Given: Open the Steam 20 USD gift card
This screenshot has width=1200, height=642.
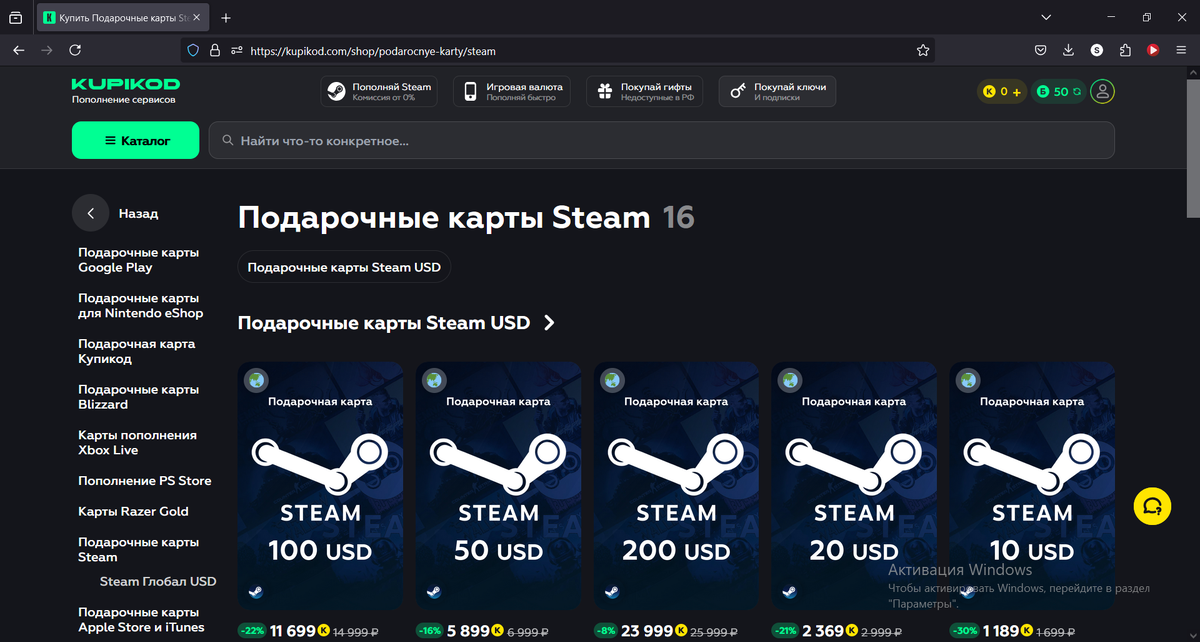Looking at the screenshot, I should tap(854, 486).
